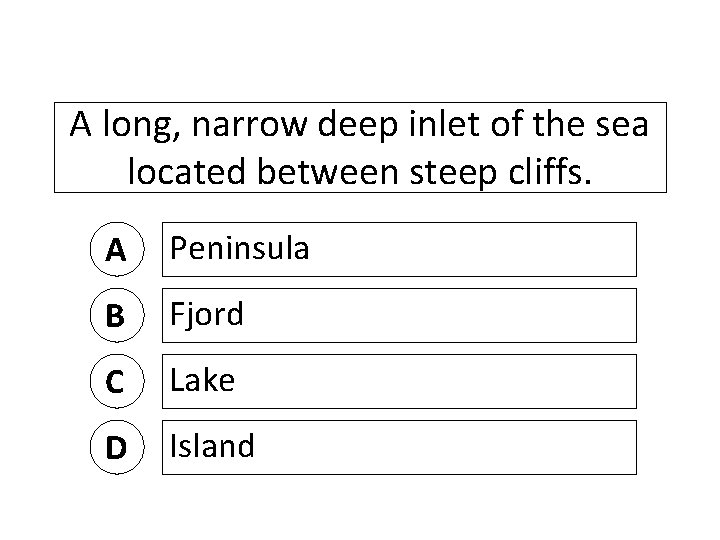Click the Peninsula answer box
Image resolution: width=720 pixels, height=540 pixels.
[x=400, y=249]
